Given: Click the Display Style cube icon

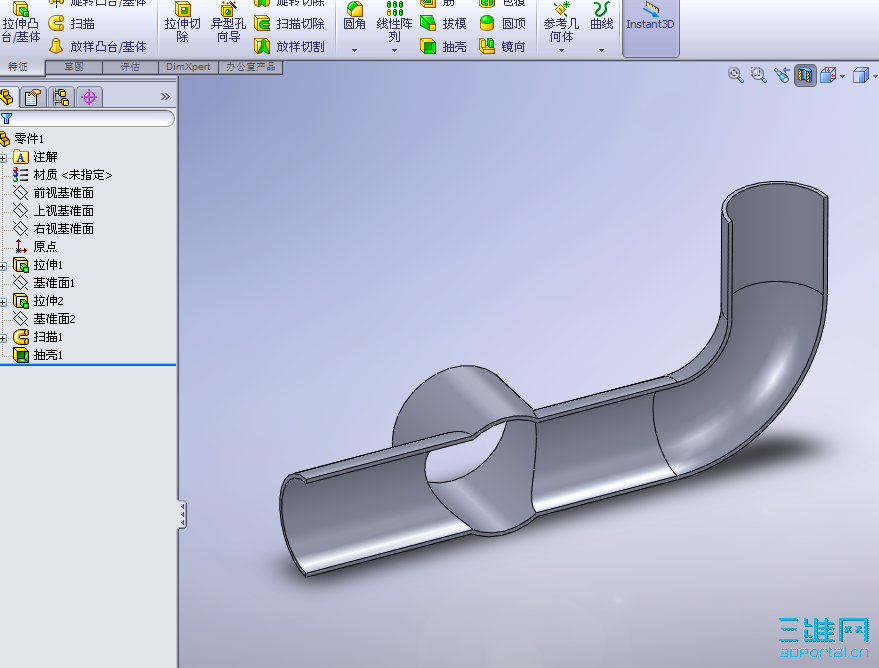Looking at the screenshot, I should (861, 75).
